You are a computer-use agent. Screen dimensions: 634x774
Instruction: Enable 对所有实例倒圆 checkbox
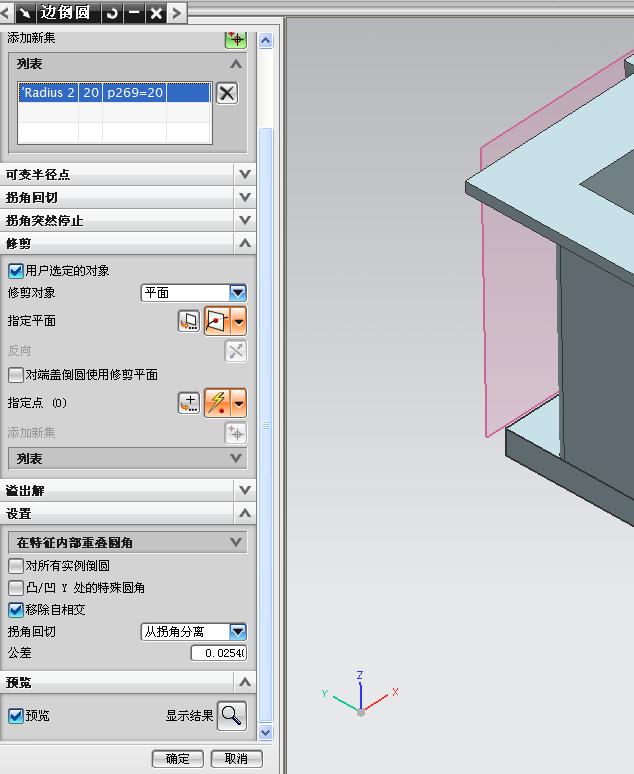click(x=16, y=566)
